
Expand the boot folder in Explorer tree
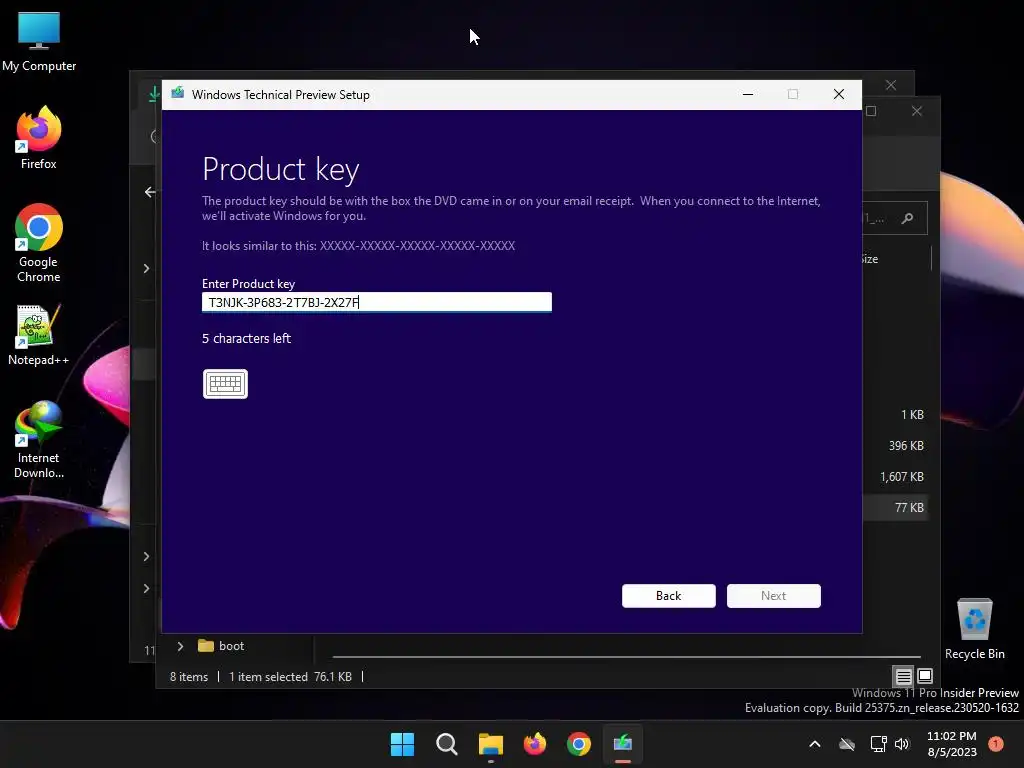180,646
